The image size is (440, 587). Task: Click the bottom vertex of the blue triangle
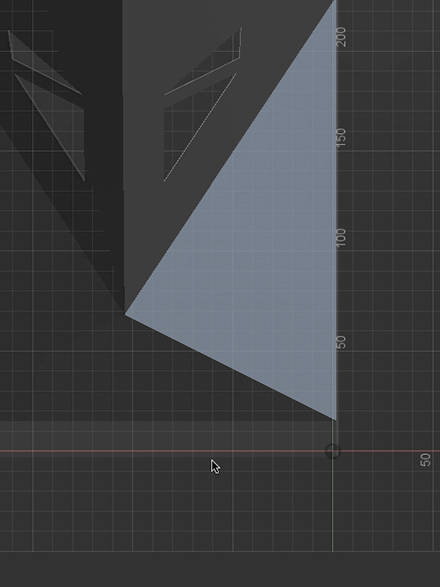[x=335, y=420]
